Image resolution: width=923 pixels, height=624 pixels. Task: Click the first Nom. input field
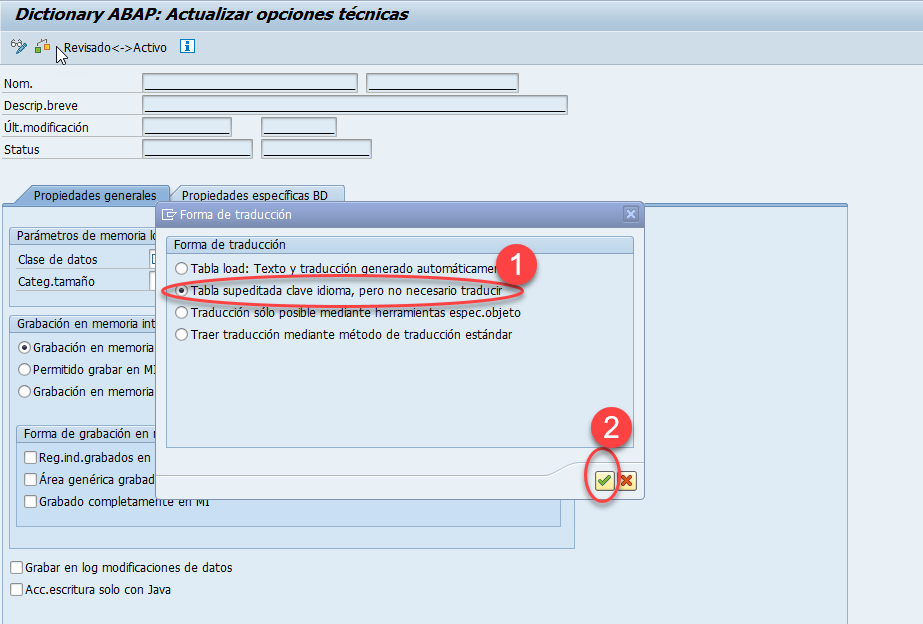pyautogui.click(x=250, y=82)
